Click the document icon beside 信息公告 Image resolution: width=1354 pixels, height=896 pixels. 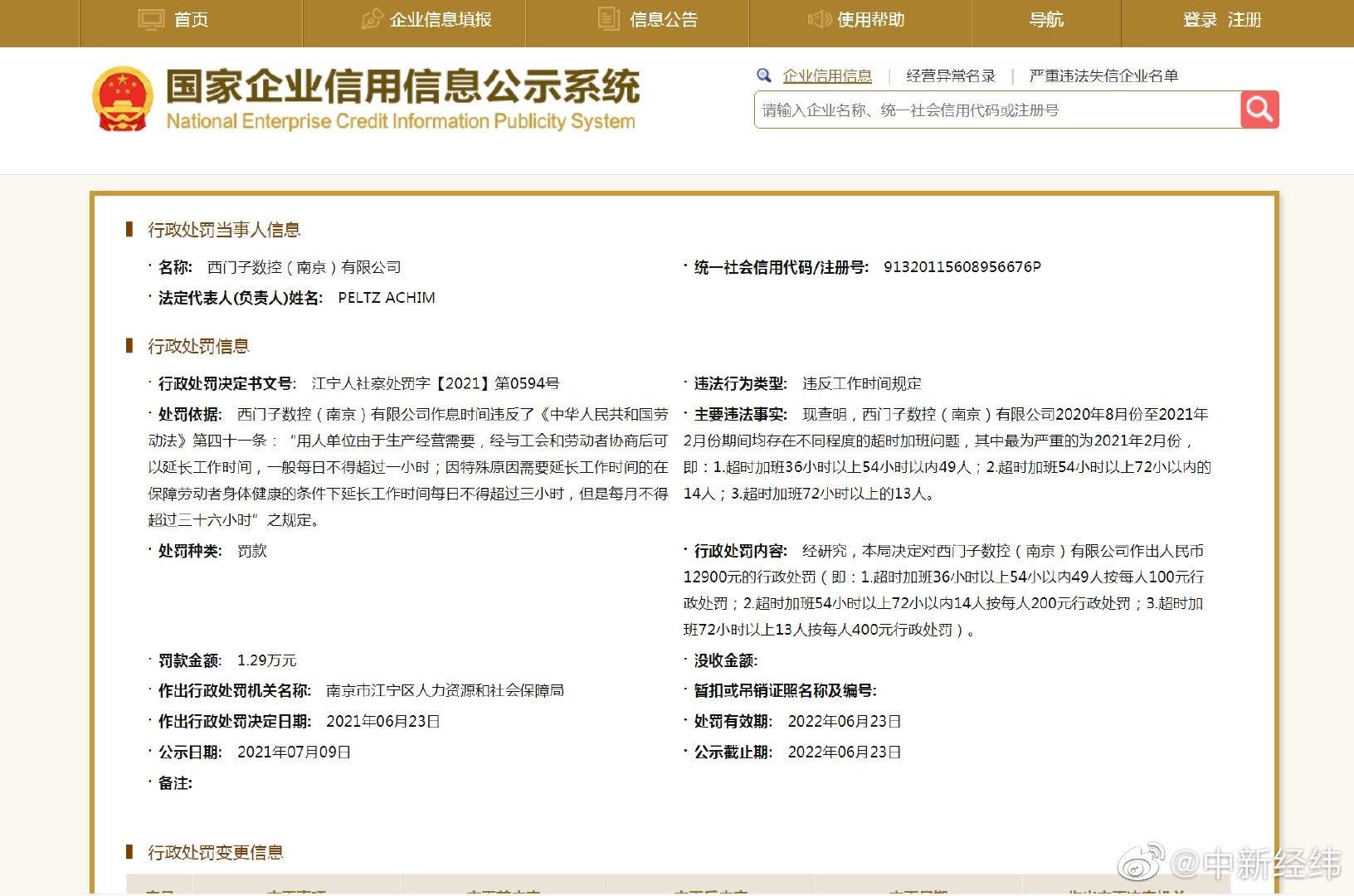pos(609,19)
